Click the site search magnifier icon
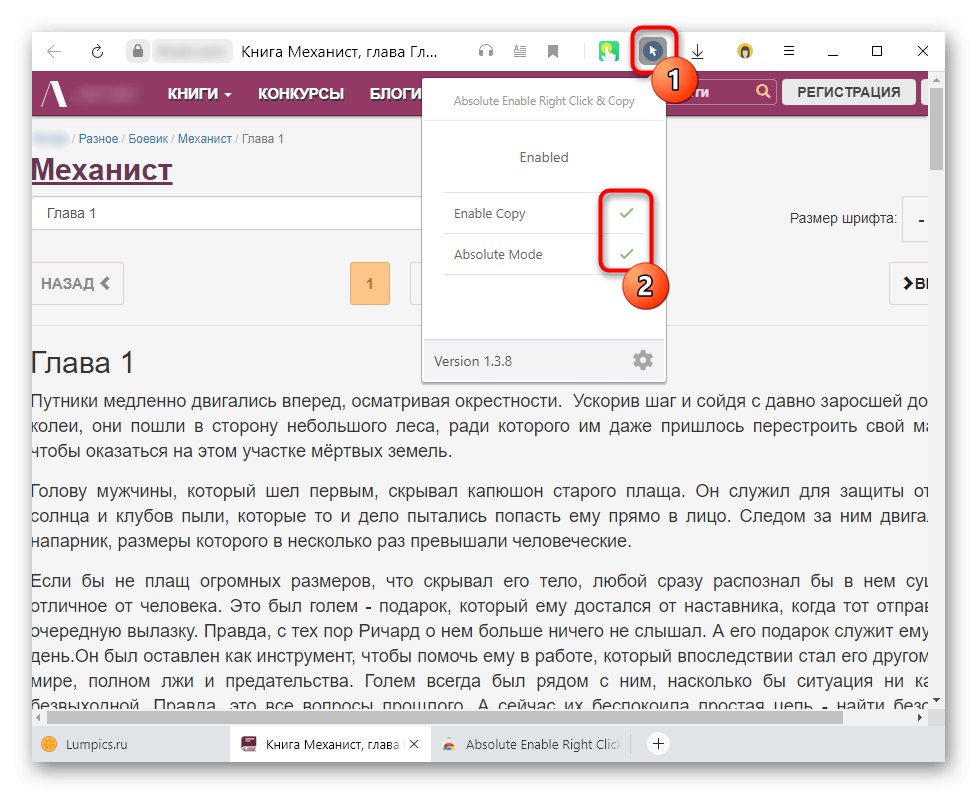977x794 pixels. pyautogui.click(x=763, y=91)
